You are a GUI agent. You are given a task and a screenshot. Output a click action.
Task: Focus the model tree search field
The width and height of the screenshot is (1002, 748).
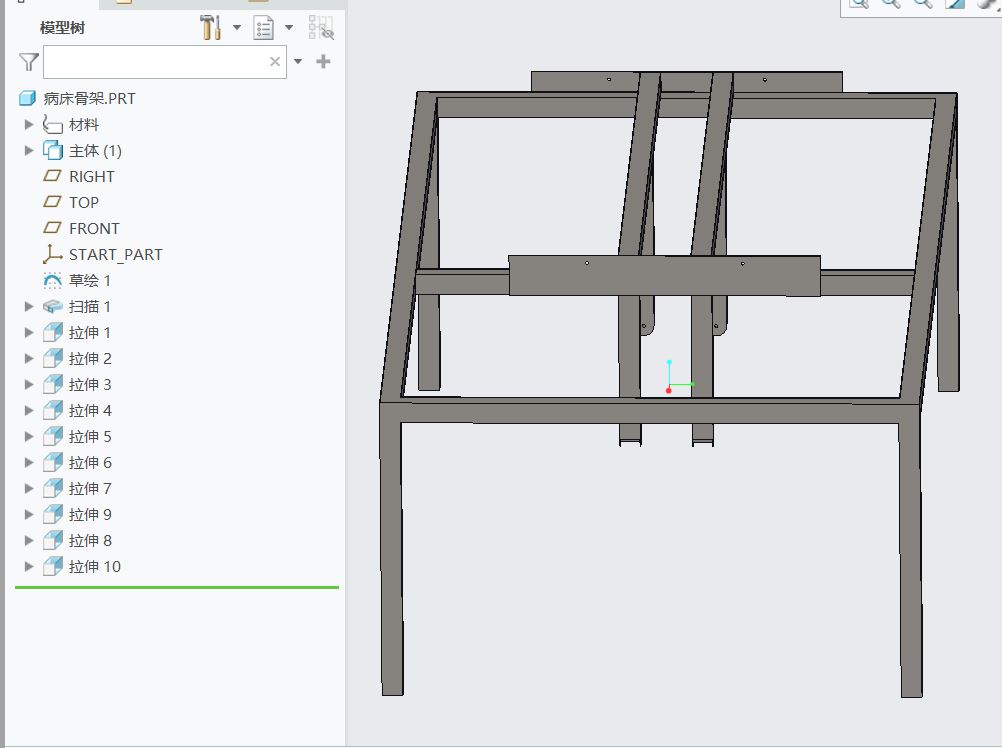pyautogui.click(x=164, y=62)
